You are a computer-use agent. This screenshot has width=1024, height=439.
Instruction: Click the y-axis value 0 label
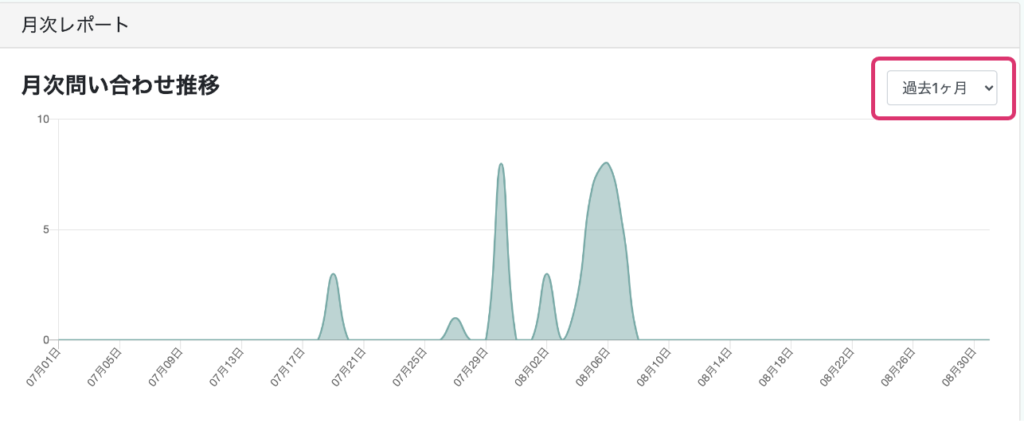[46, 339]
